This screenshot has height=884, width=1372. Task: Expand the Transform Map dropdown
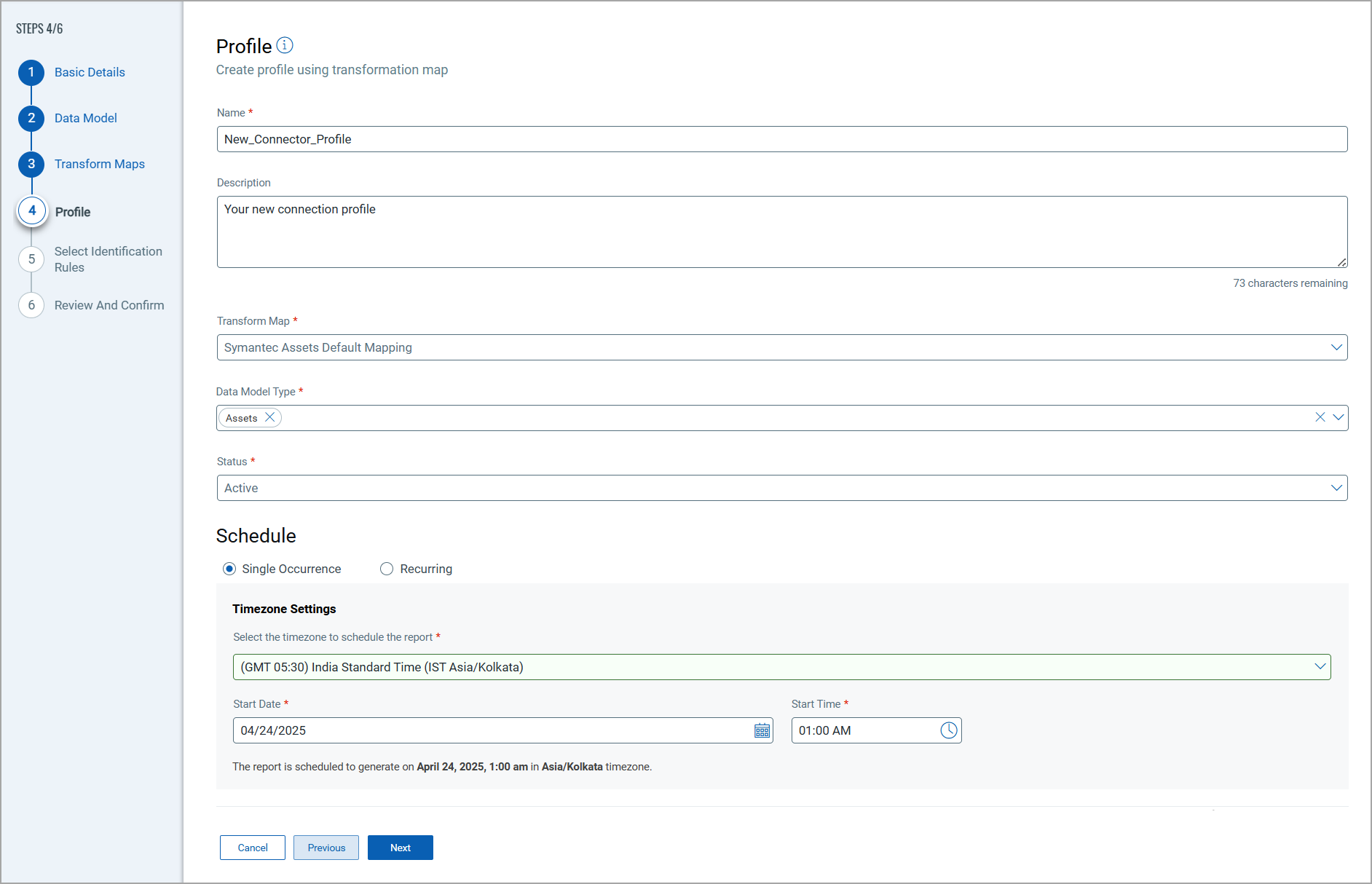point(1336,347)
